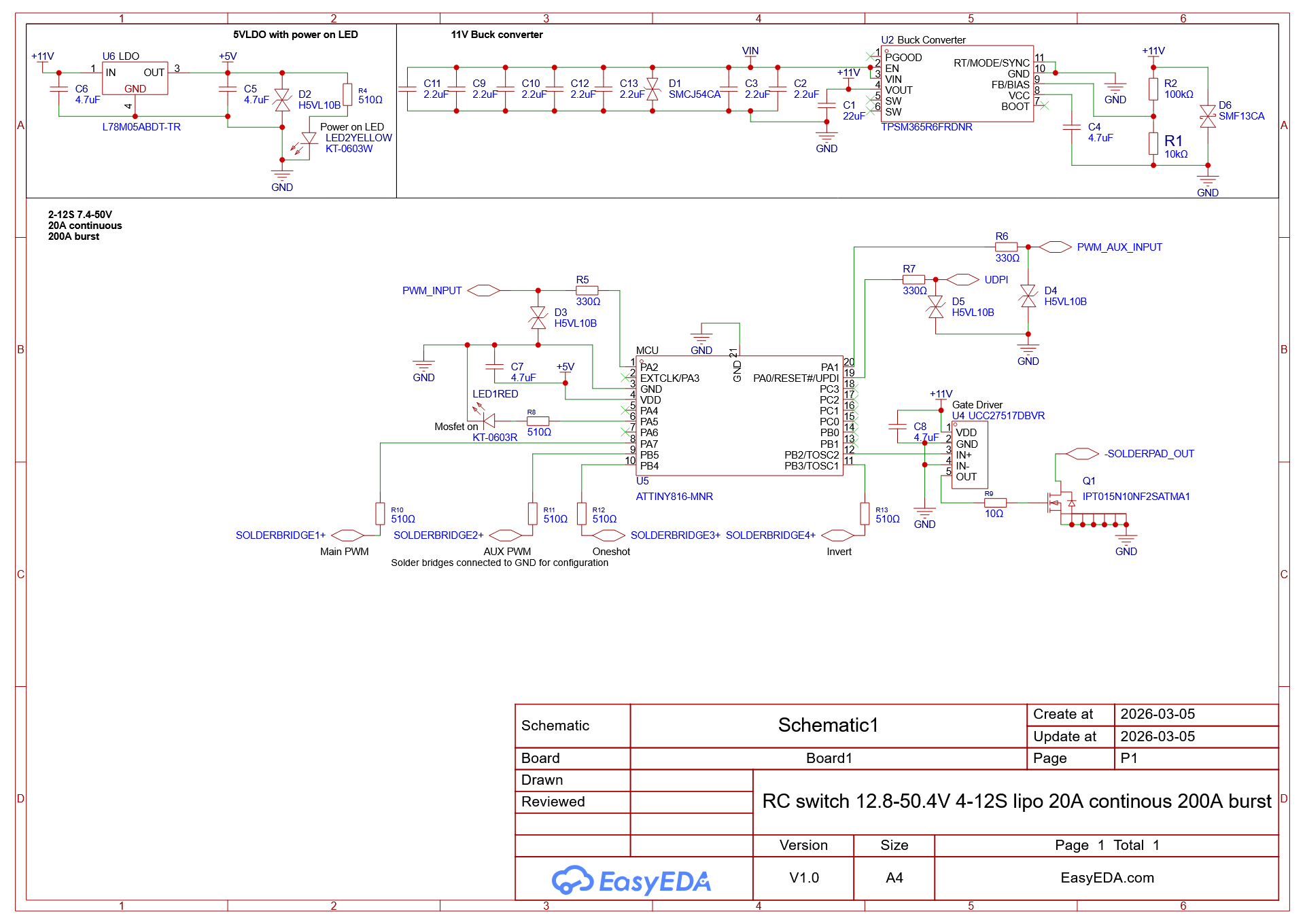Screen dimensions: 1305x924
Task: Select the D4 diode symbol below R6
Action: point(1028,296)
